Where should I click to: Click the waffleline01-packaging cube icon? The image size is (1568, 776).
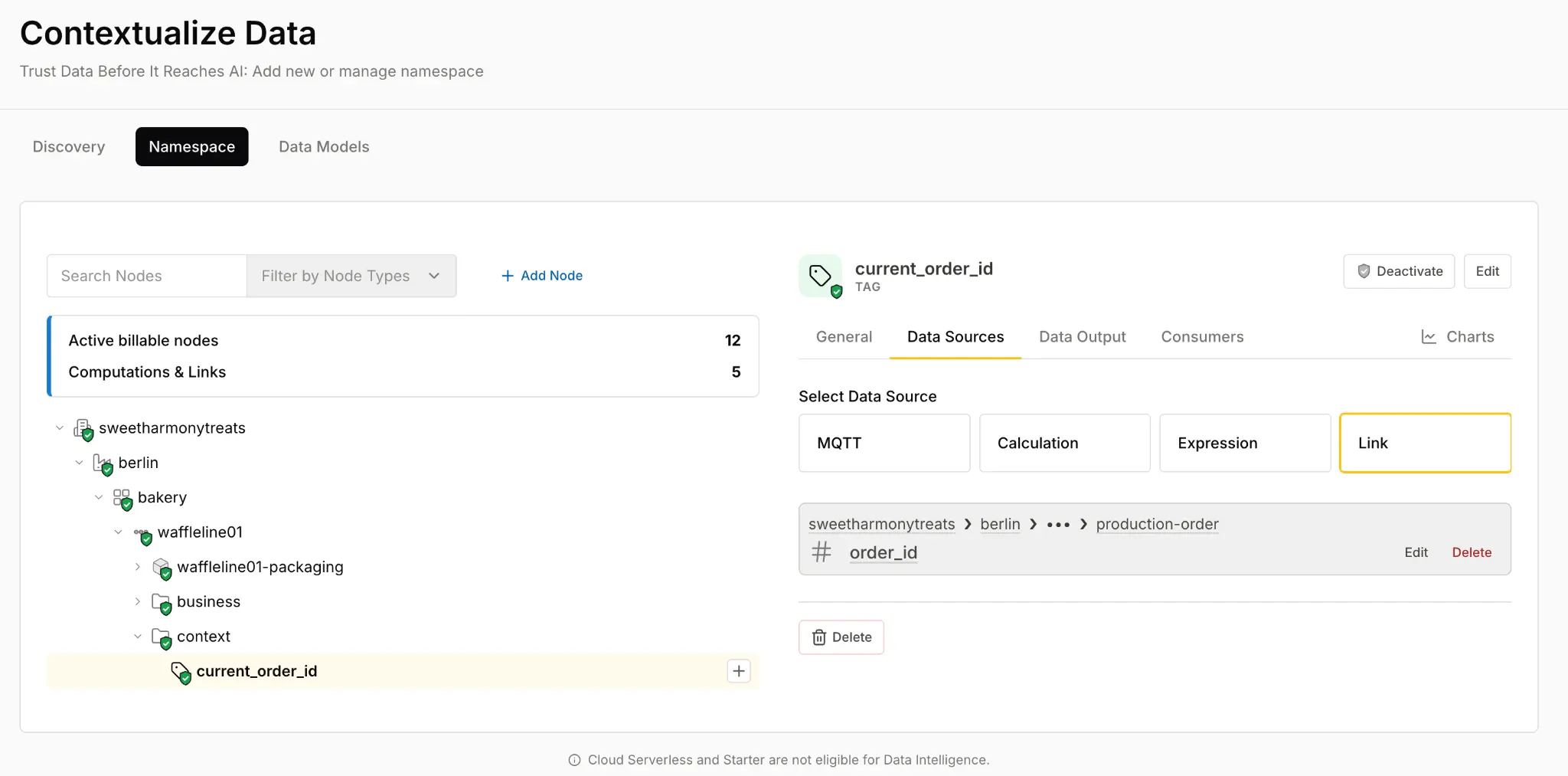point(162,568)
